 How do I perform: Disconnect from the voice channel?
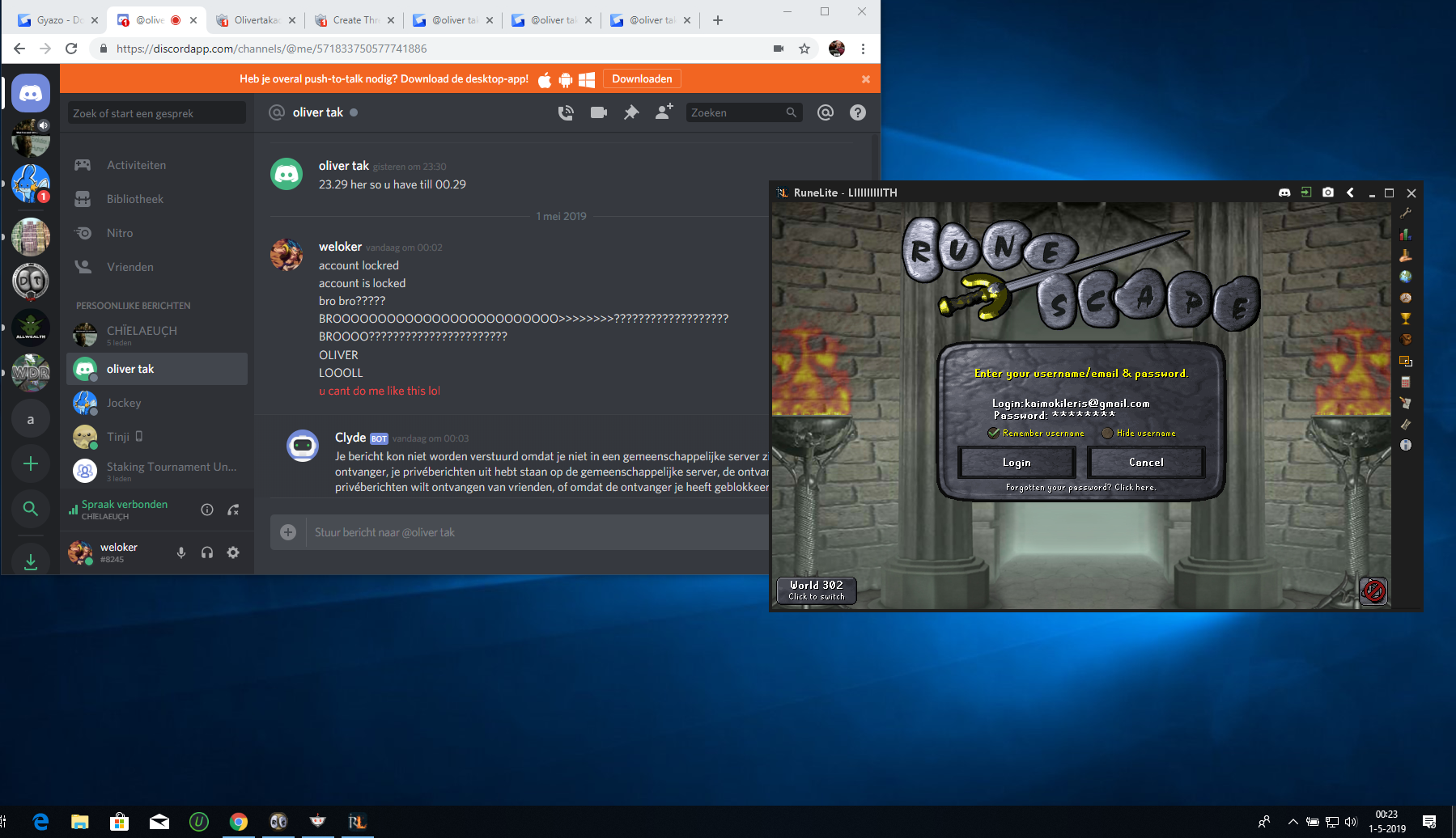(x=233, y=510)
